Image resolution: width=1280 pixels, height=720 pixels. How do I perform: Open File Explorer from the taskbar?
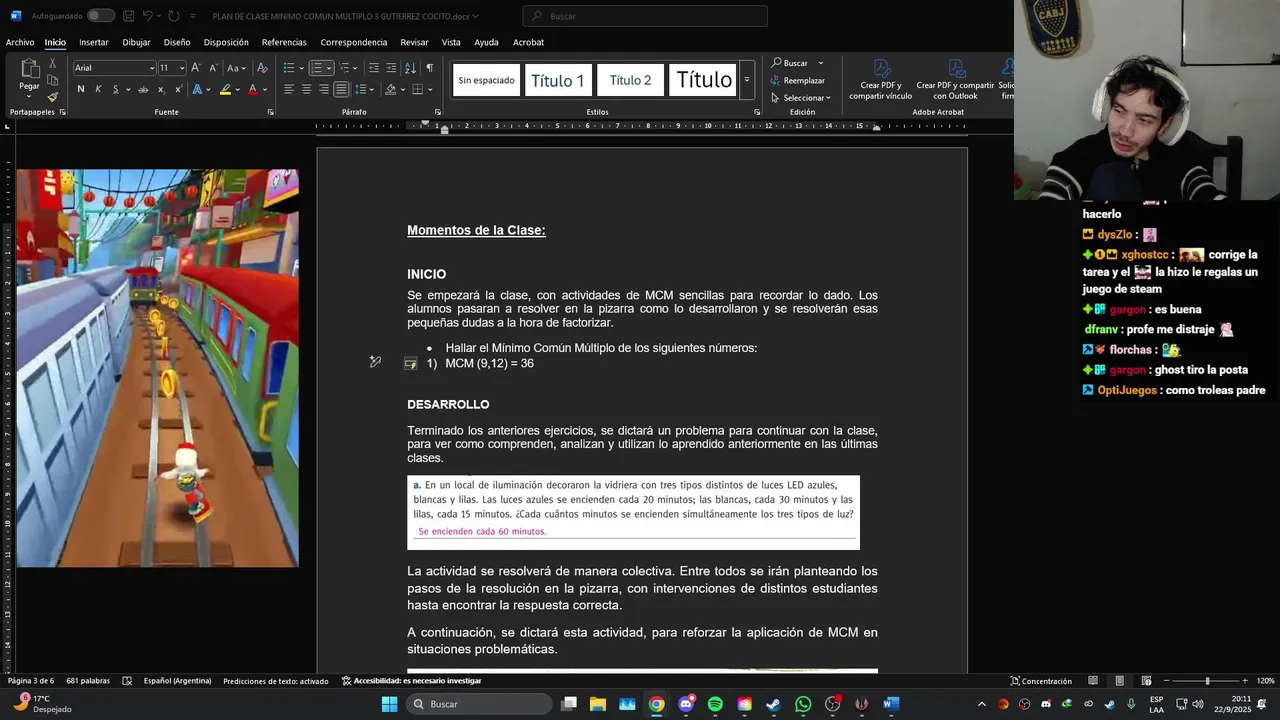click(598, 704)
